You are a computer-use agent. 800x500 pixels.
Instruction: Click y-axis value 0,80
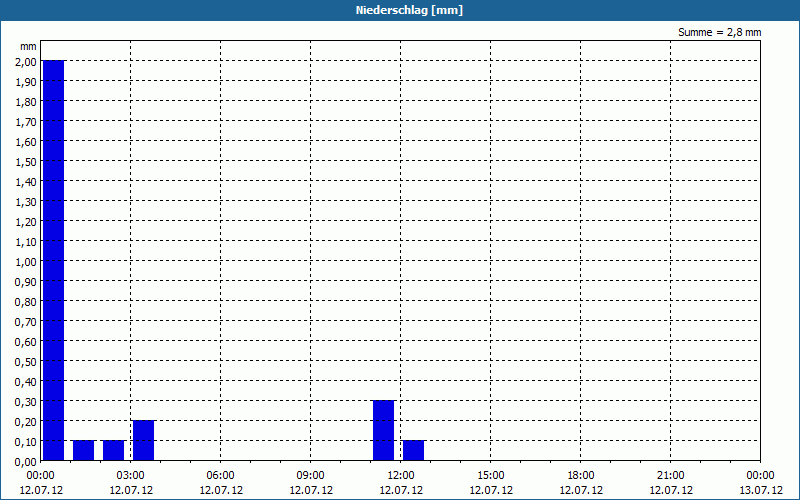(27, 302)
